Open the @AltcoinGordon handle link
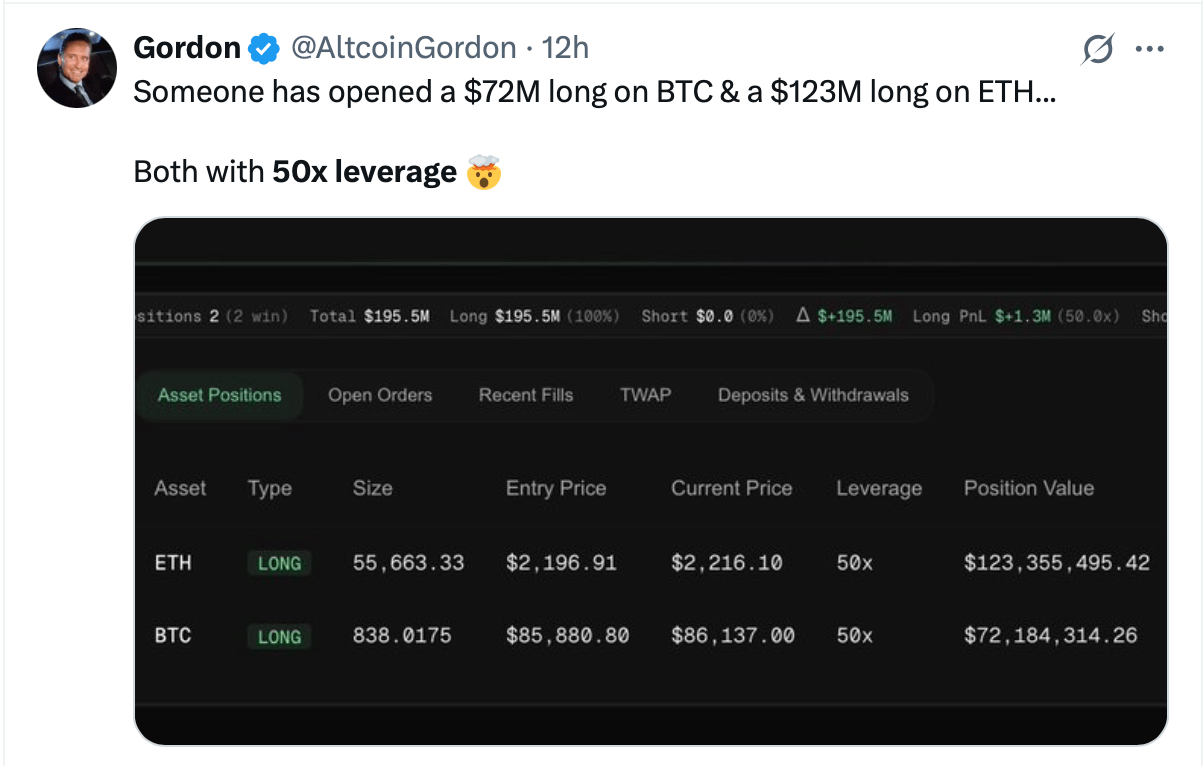The image size is (1204, 766). click(x=403, y=47)
